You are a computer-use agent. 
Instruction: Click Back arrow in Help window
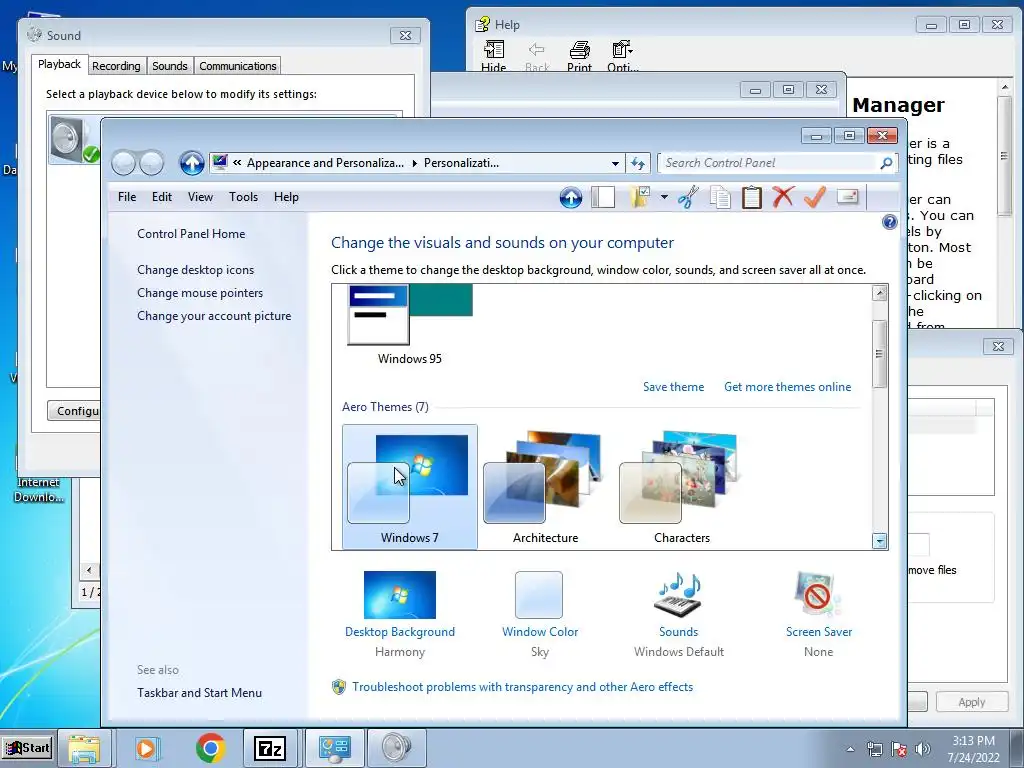point(537,56)
